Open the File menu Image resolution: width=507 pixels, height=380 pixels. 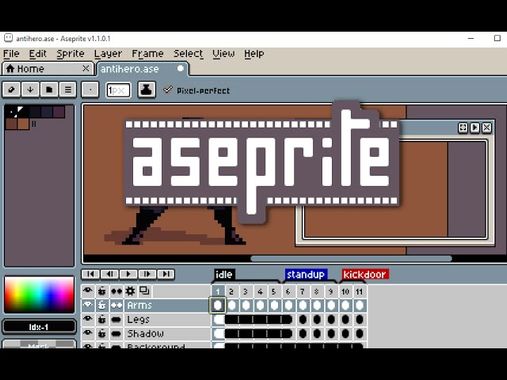click(x=11, y=54)
